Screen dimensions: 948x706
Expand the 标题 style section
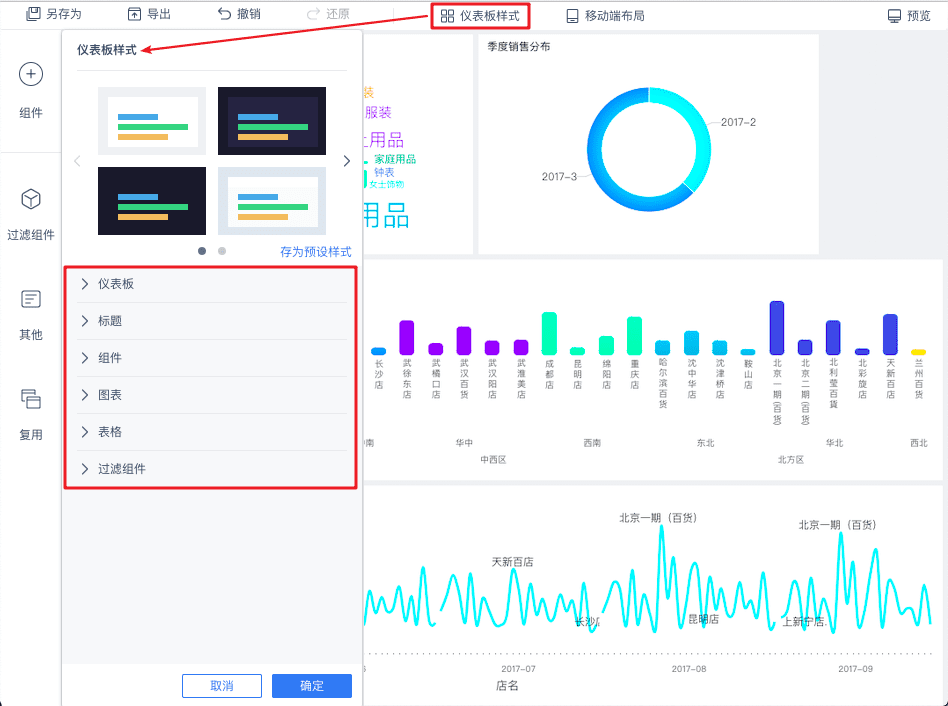pos(212,321)
